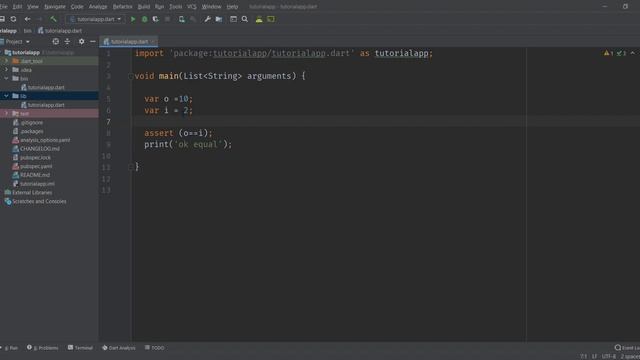Viewport: 640px width, 360px height.
Task: Click the locate/select opened file target icon
Action: 56,42
